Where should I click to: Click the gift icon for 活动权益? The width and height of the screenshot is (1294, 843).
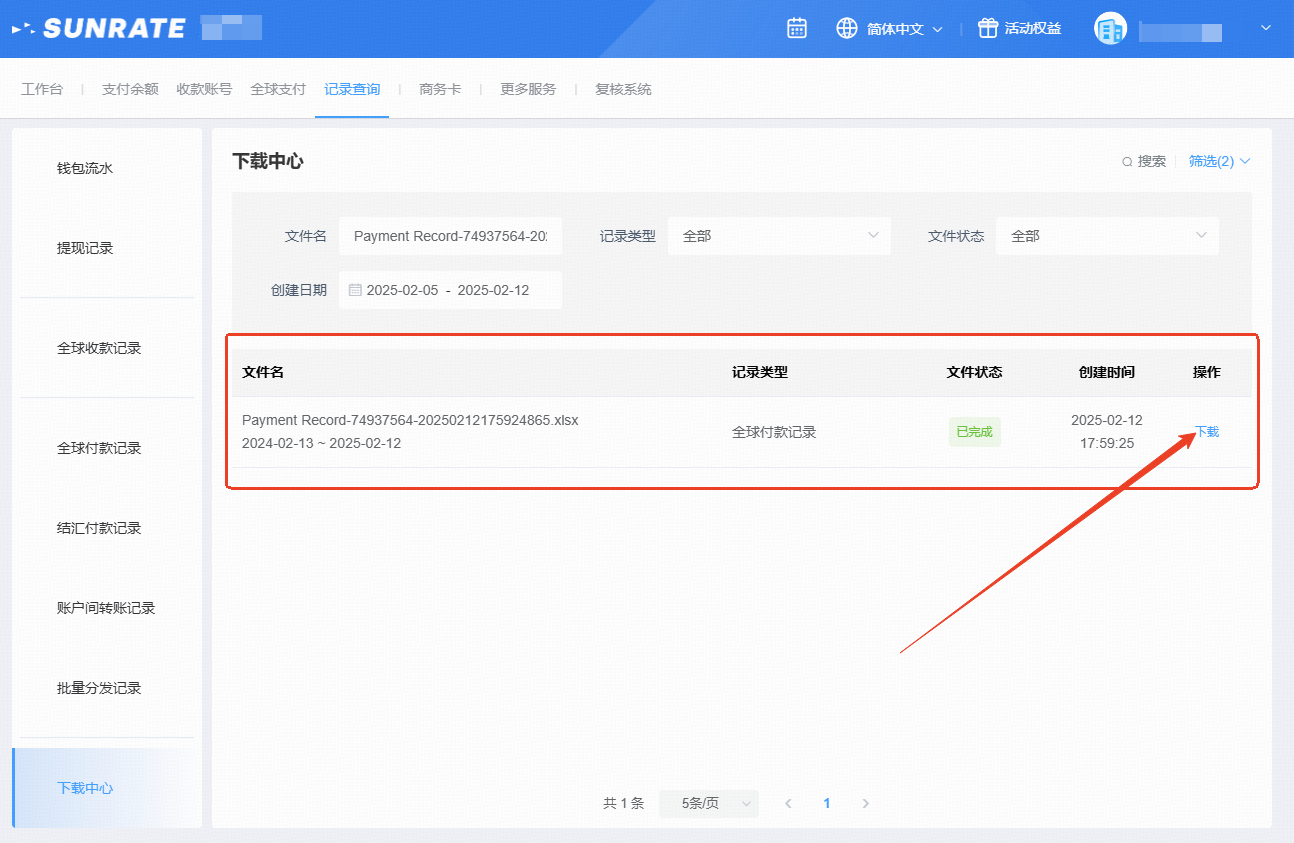pos(988,29)
